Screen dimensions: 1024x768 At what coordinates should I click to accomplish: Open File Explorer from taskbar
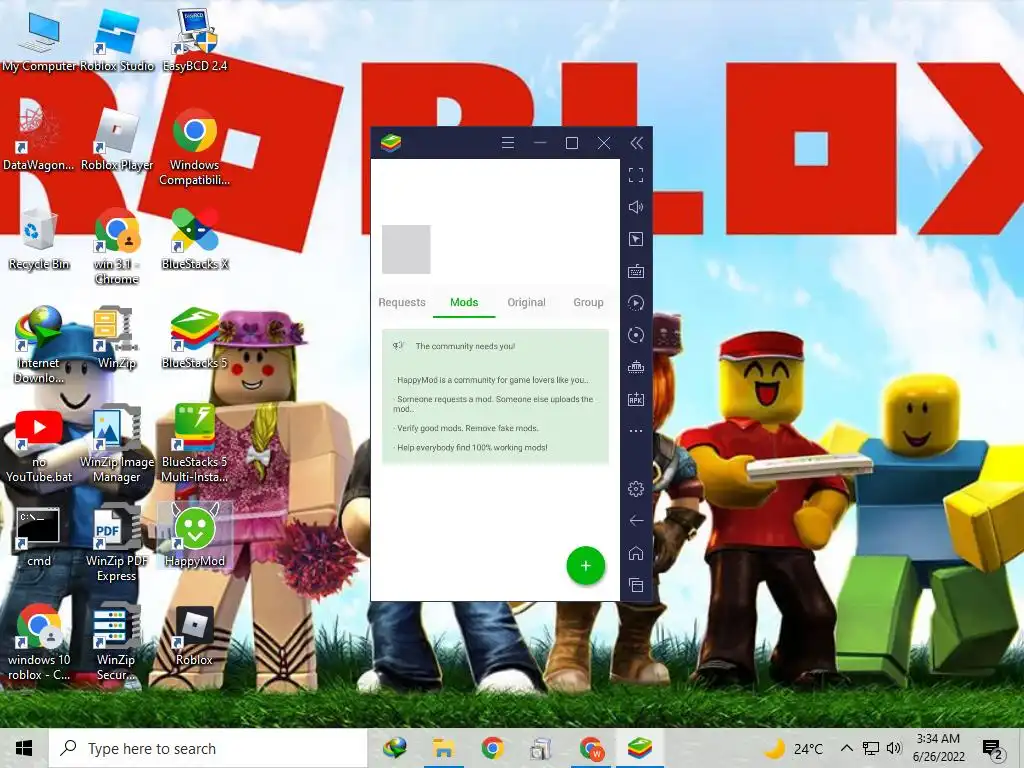(443, 748)
